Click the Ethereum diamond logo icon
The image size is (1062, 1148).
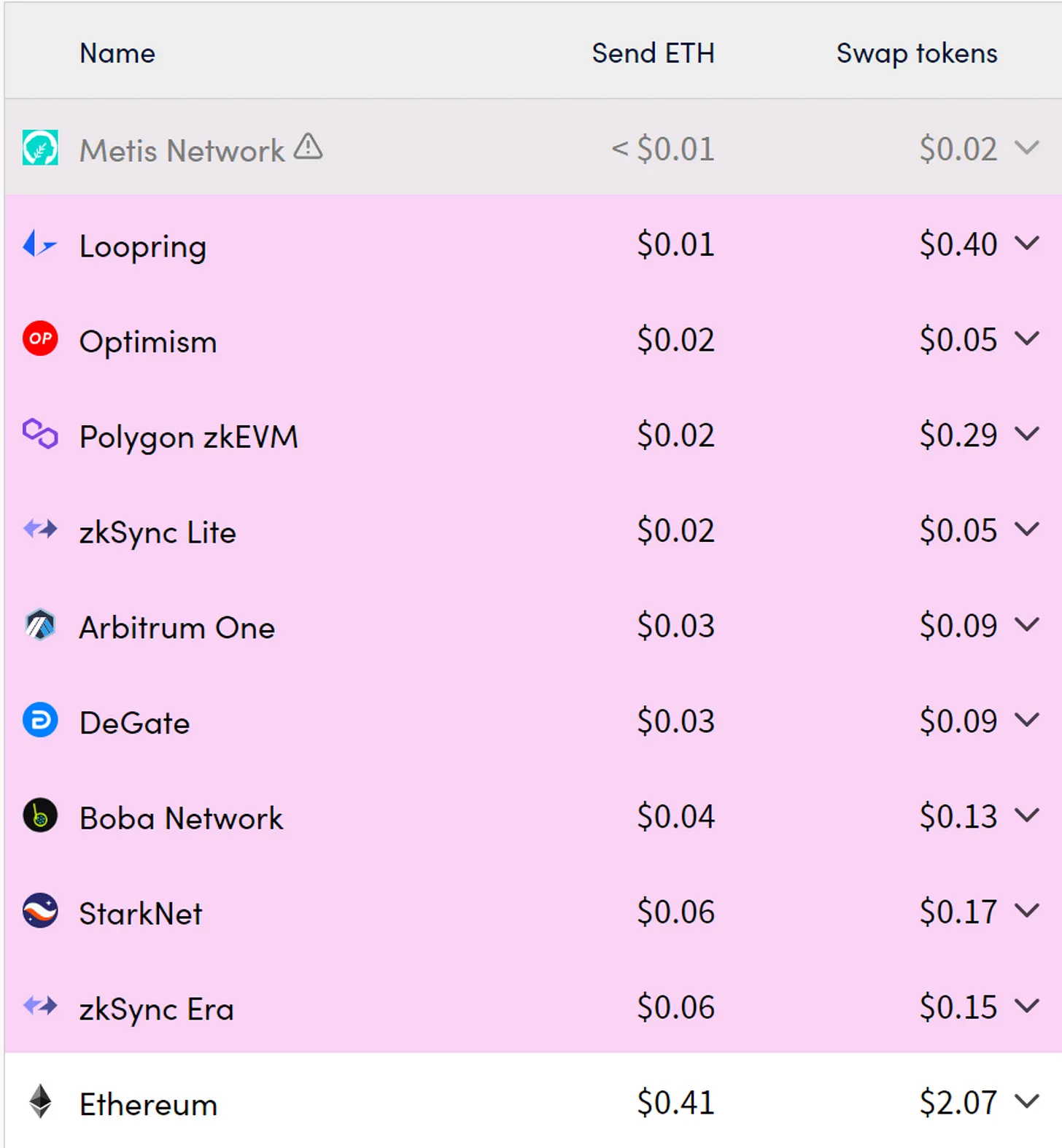click(x=40, y=1101)
